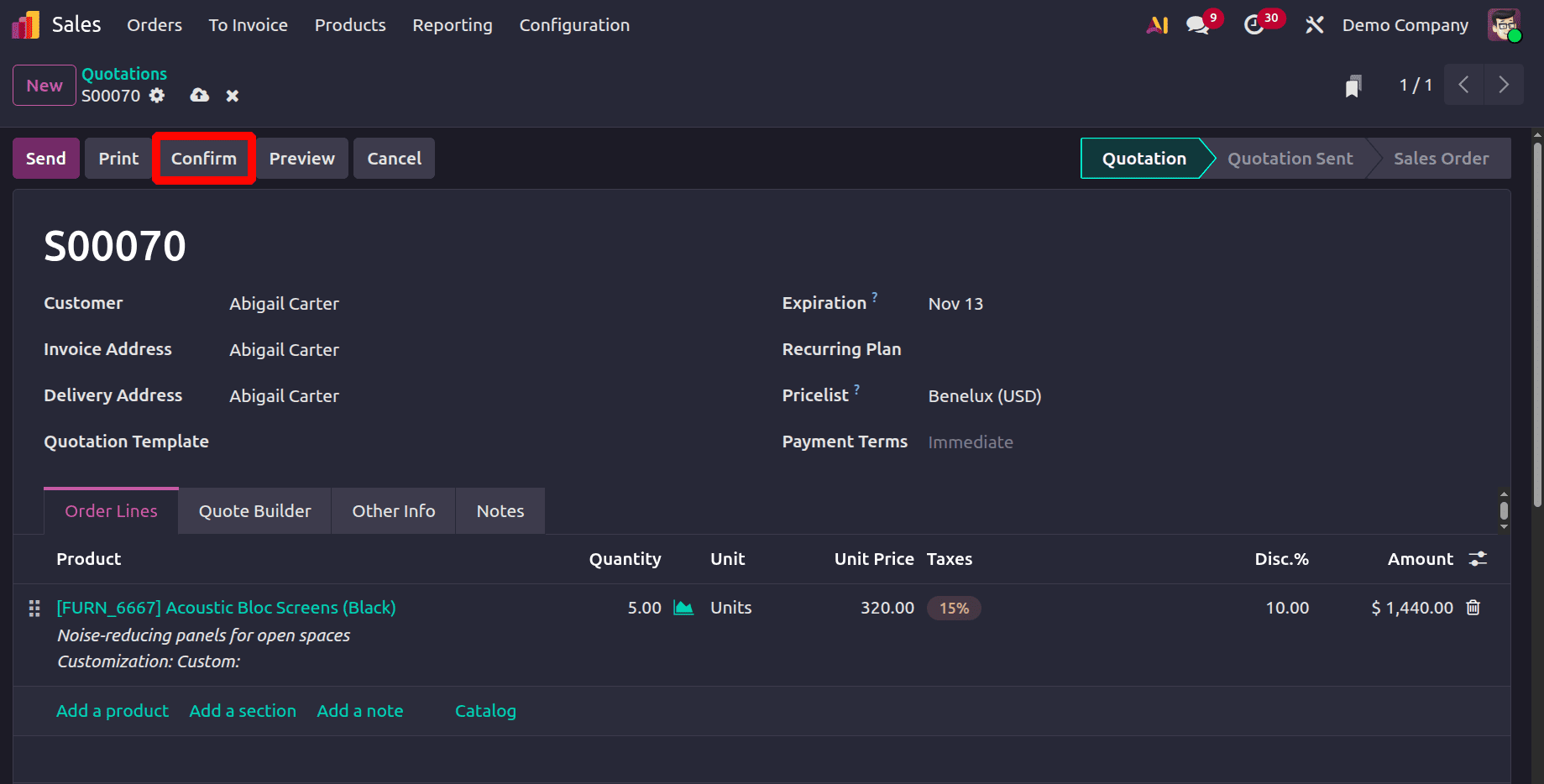This screenshot has height=784, width=1544.
Task: Save the record manually with cloud icon
Action: tap(200, 96)
